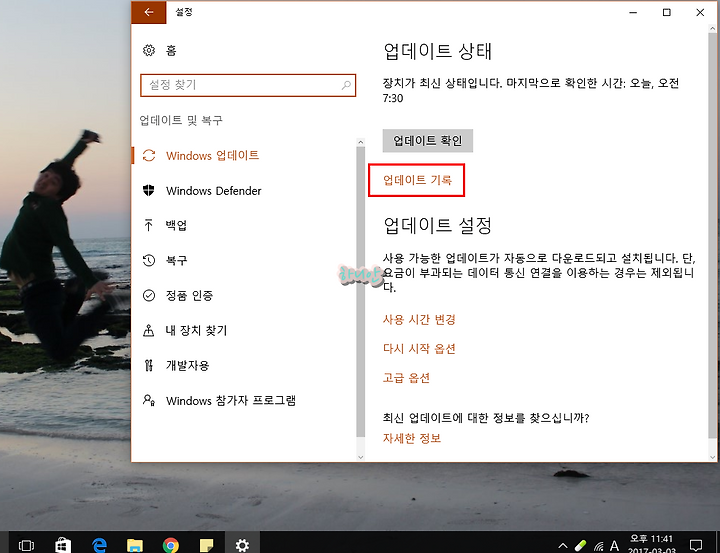This screenshot has width=720, height=553.
Task: Toggle the IME input mode A indicator
Action: pos(614,546)
